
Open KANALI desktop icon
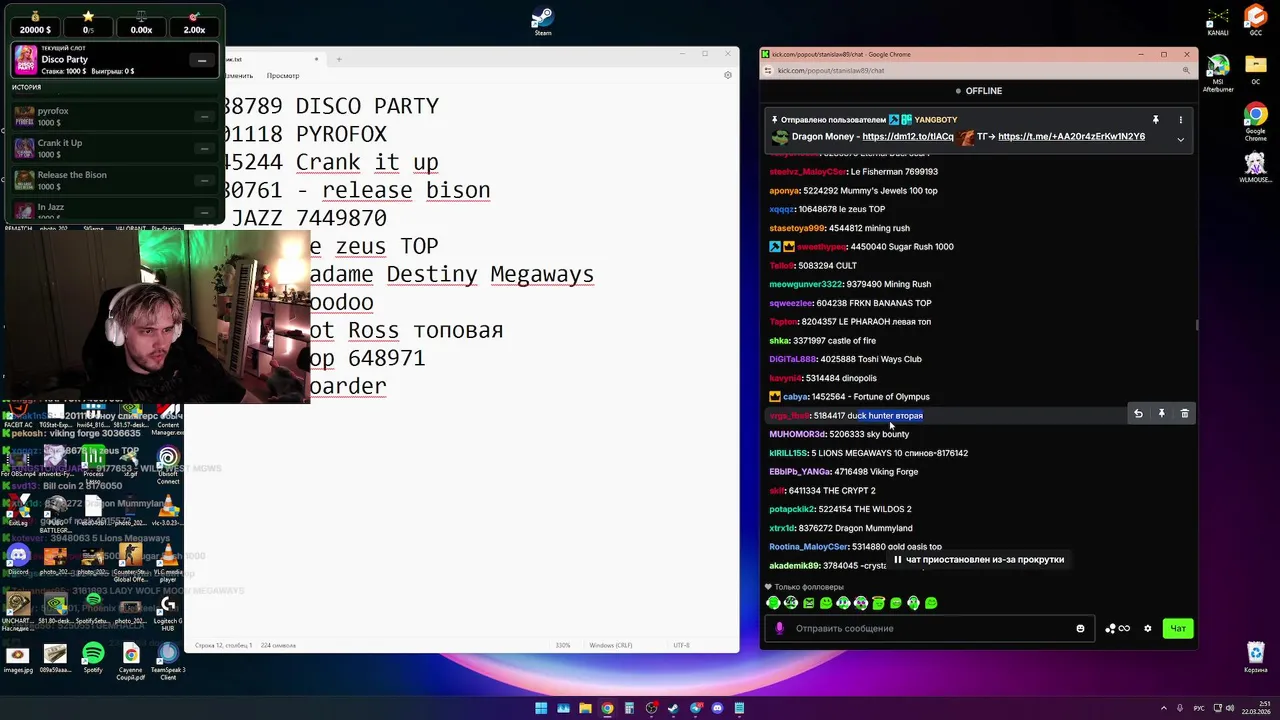1218,20
